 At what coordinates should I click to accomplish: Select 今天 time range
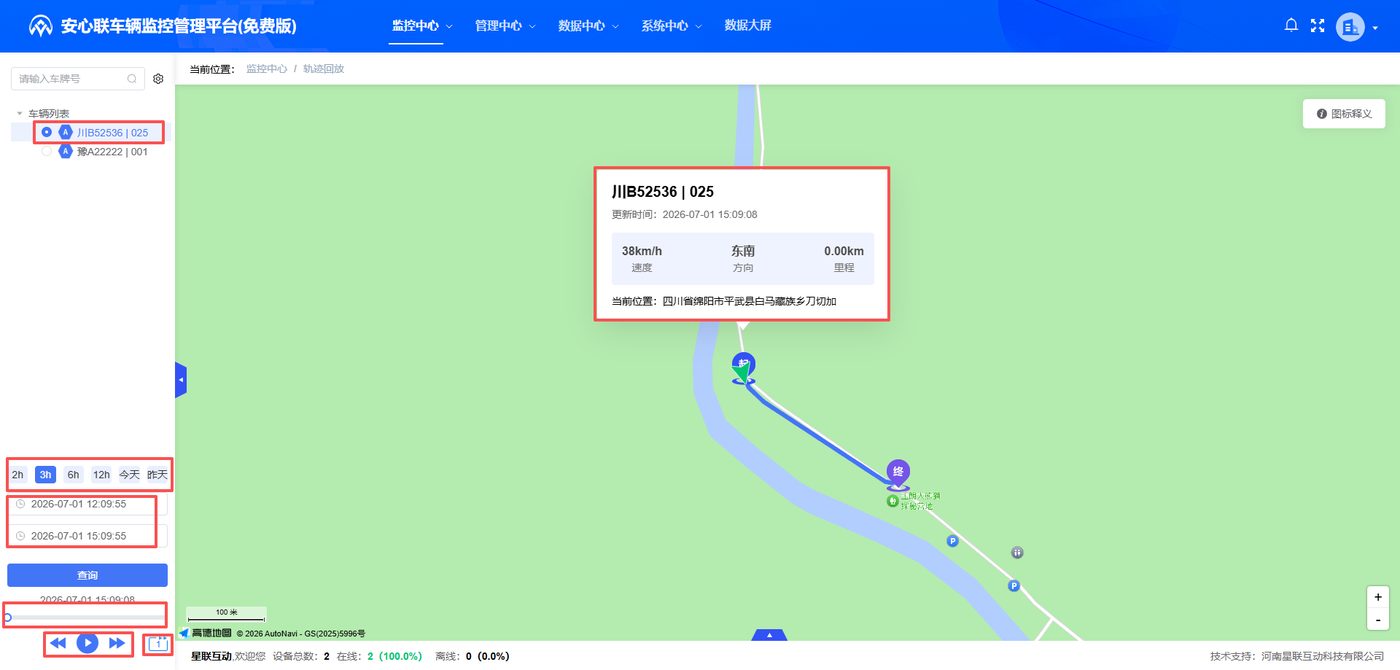(130, 475)
